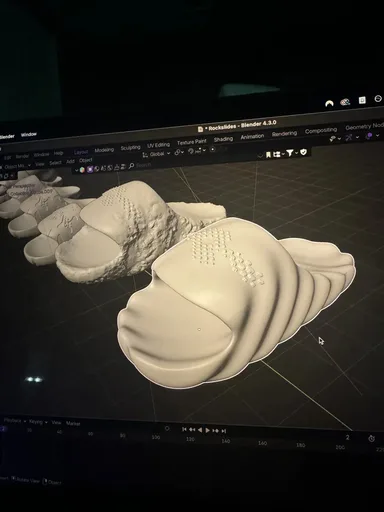The width and height of the screenshot is (384, 512).
Task: Click the document icon in the title bar
Action: [x=200, y=129]
